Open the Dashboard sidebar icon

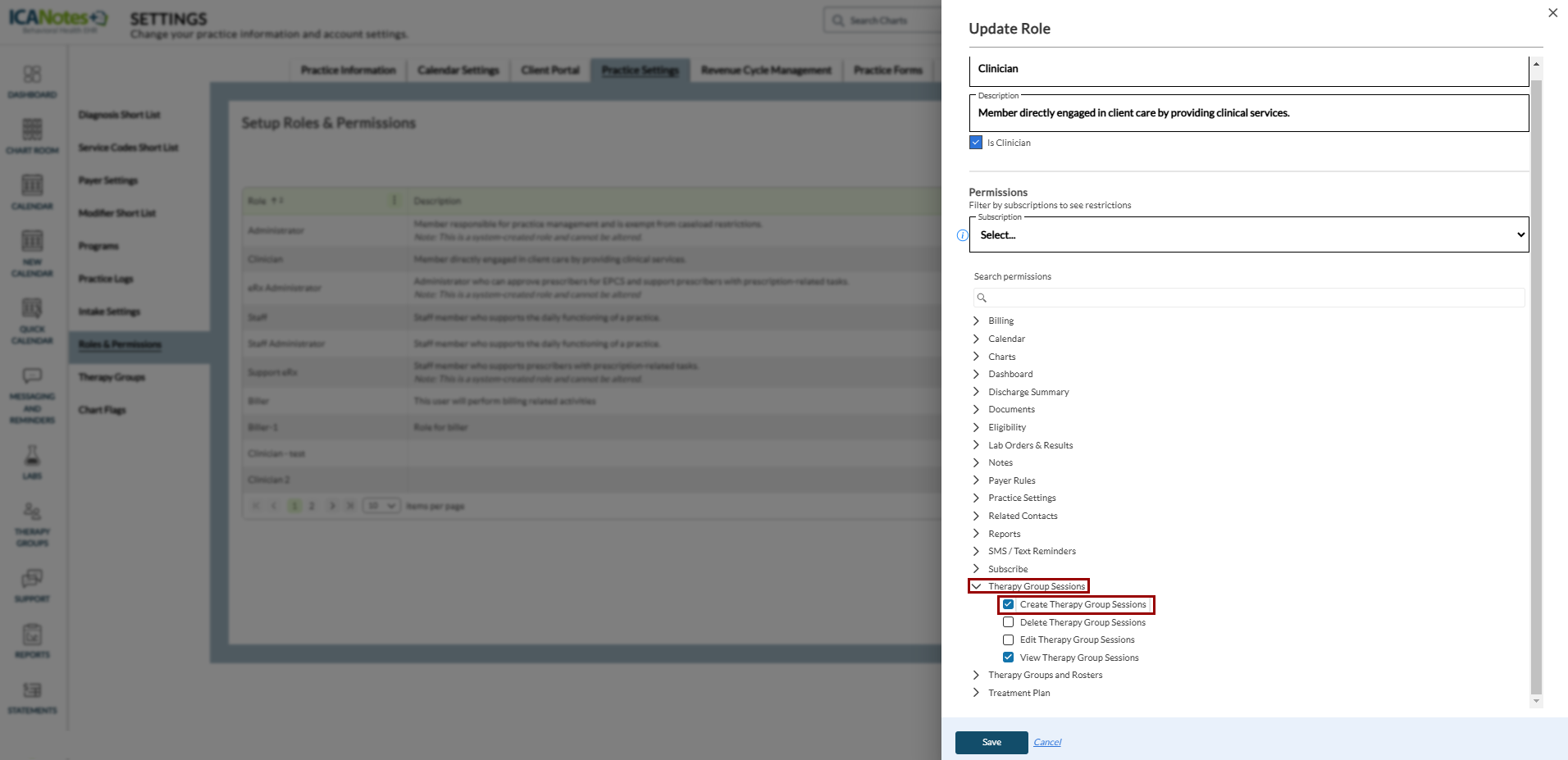[x=32, y=80]
